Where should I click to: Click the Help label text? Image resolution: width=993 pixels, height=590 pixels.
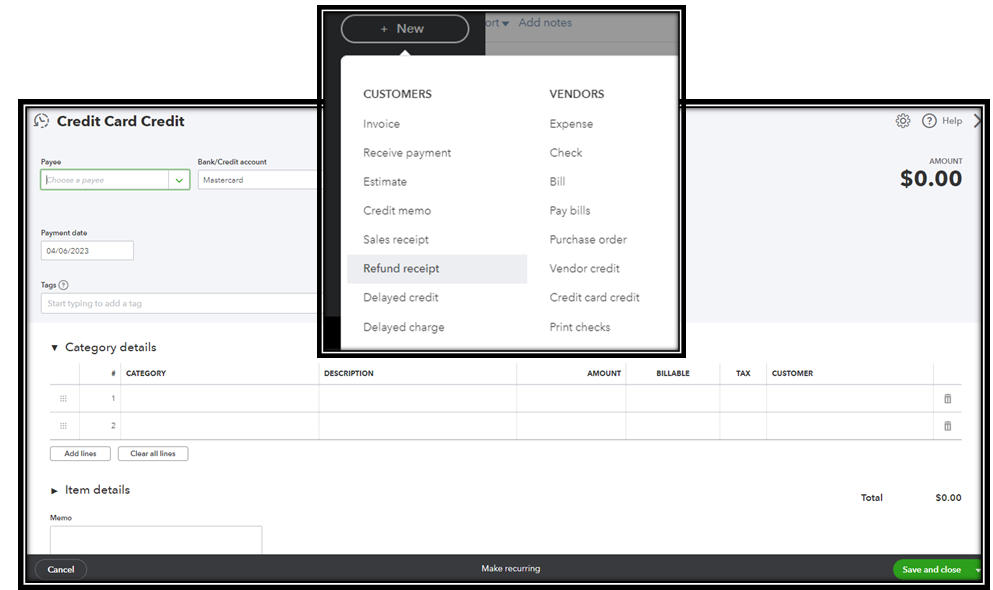coord(952,121)
